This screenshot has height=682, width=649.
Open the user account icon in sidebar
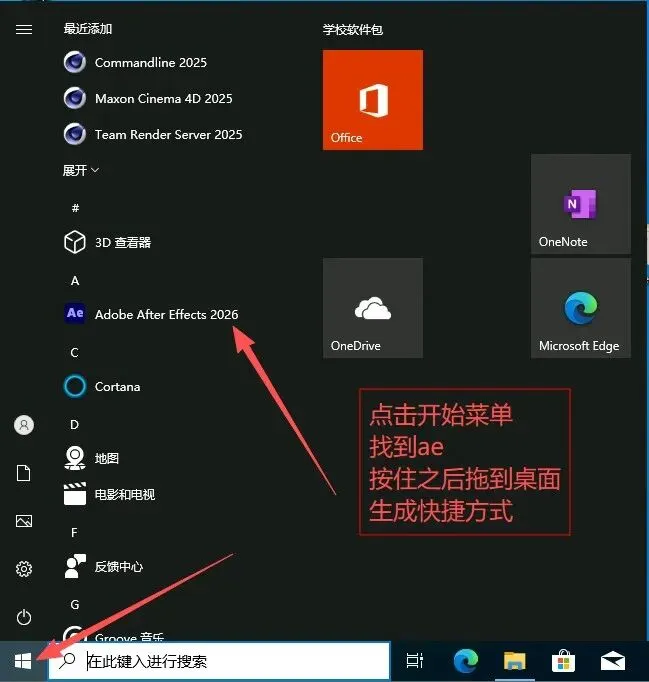(x=24, y=425)
